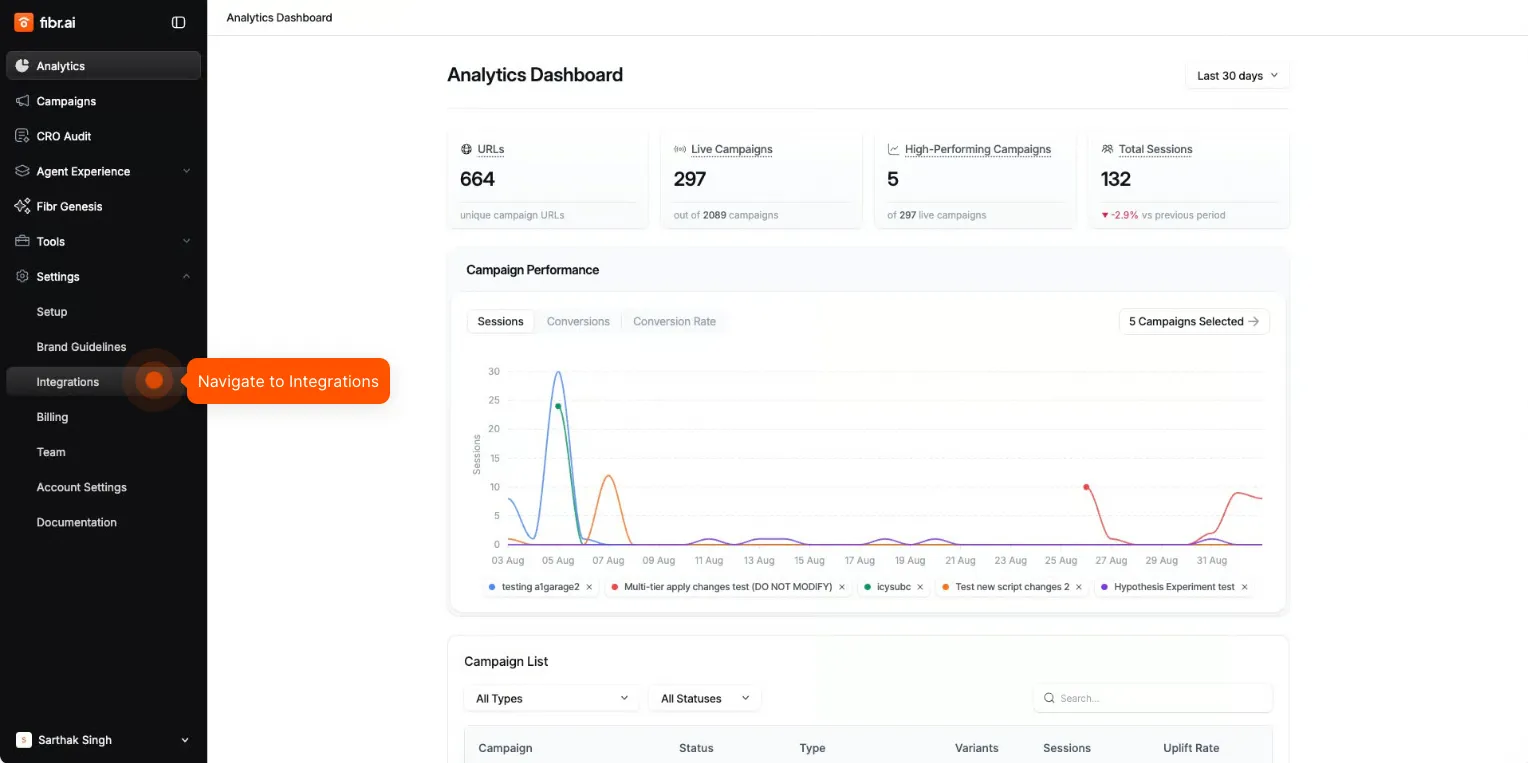
Task: Click the Settings gear icon
Action: (x=22, y=276)
